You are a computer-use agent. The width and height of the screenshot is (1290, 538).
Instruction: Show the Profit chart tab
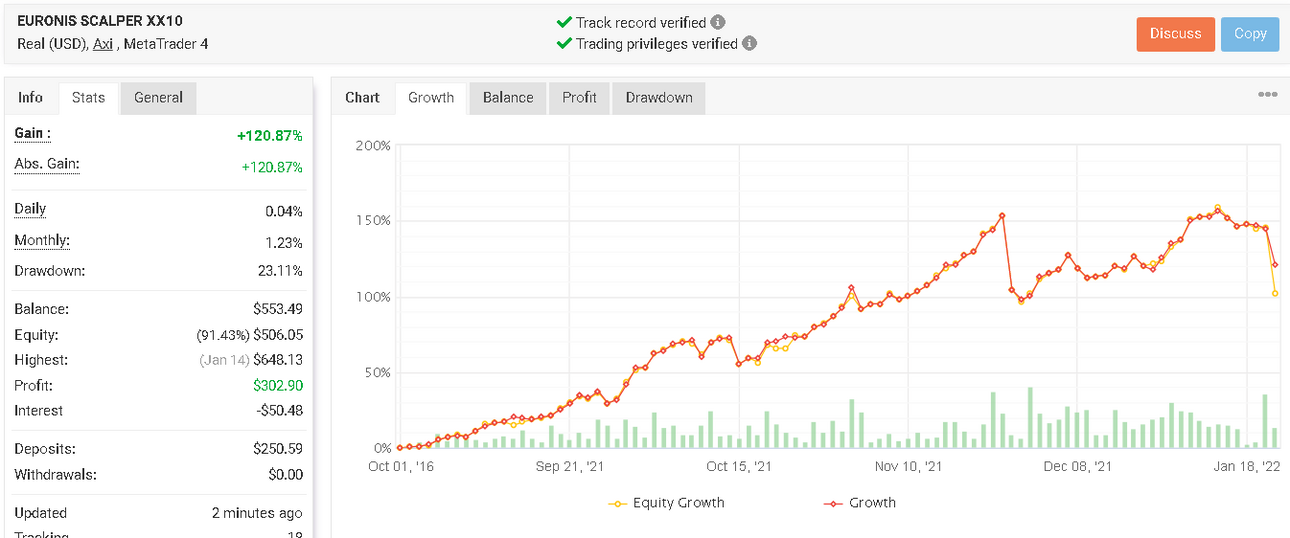579,97
